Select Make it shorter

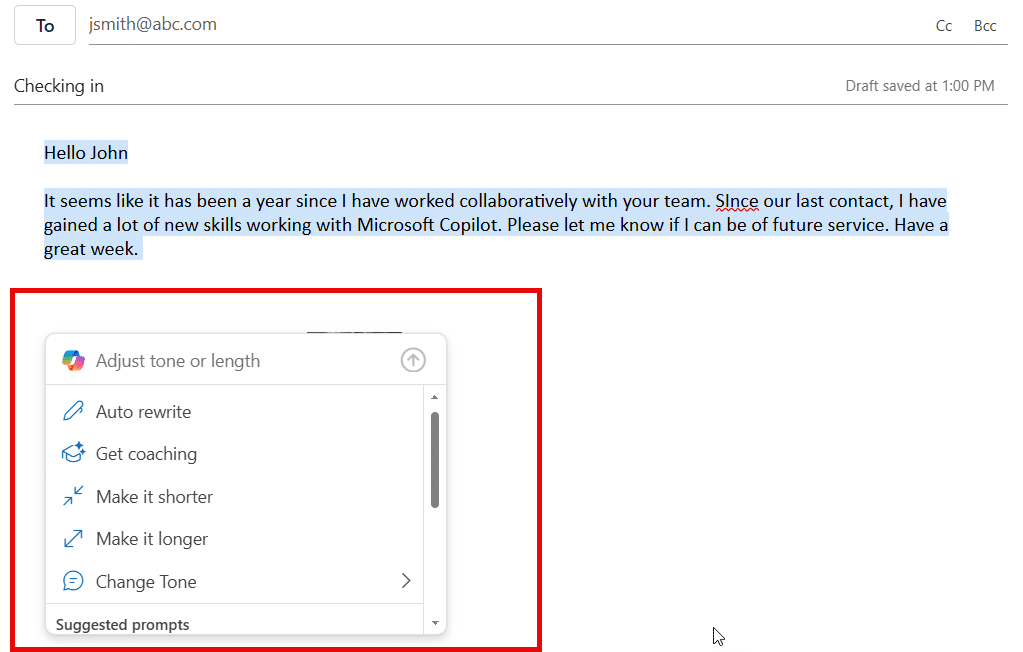click(x=235, y=497)
